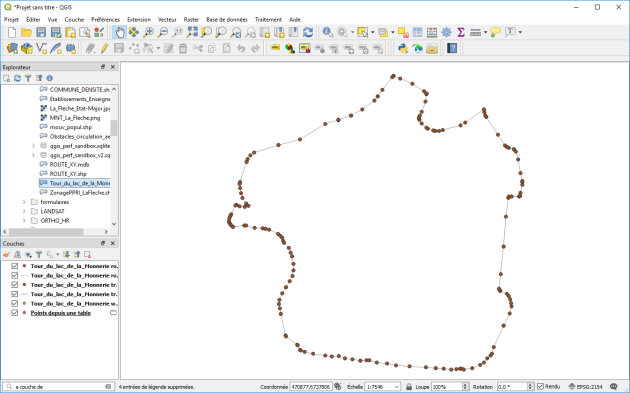Expand the LANDSAT folder
The width and height of the screenshot is (630, 393).
(24, 211)
